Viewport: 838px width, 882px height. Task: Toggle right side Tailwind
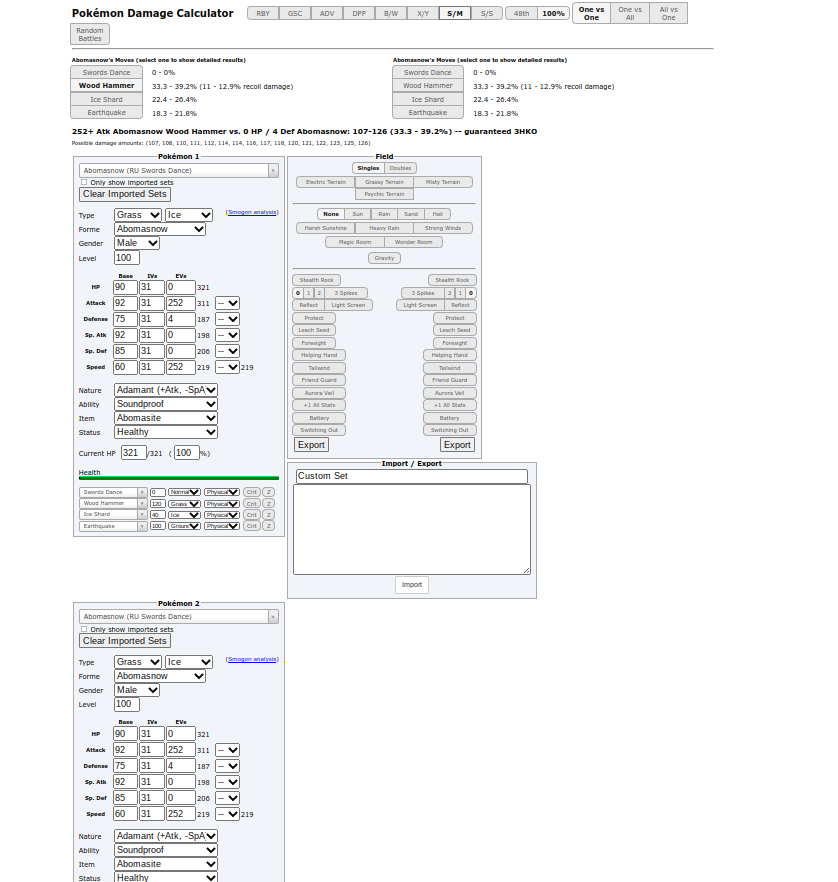coord(449,368)
